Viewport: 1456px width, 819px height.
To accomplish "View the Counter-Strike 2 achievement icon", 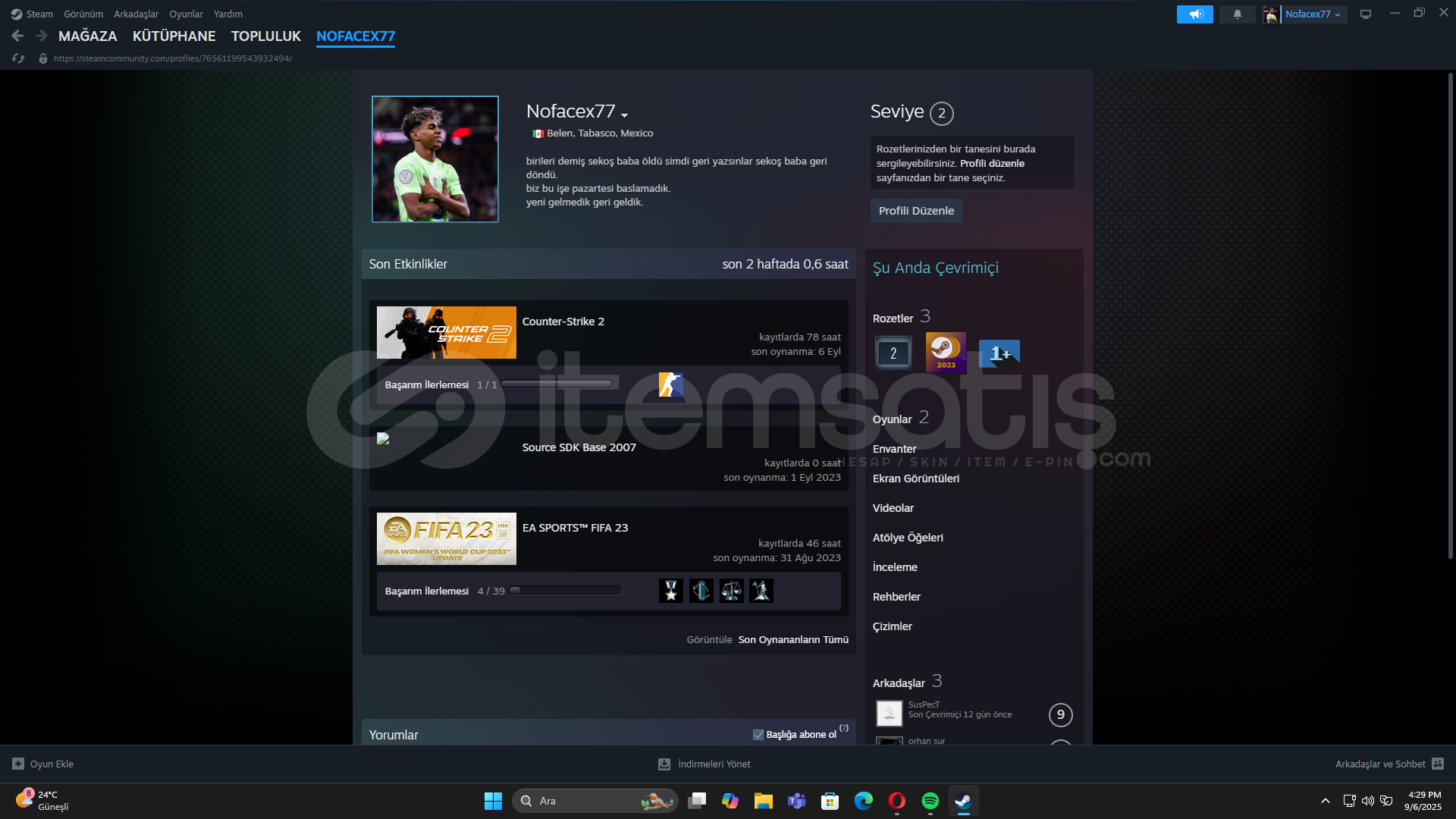I will [x=670, y=384].
